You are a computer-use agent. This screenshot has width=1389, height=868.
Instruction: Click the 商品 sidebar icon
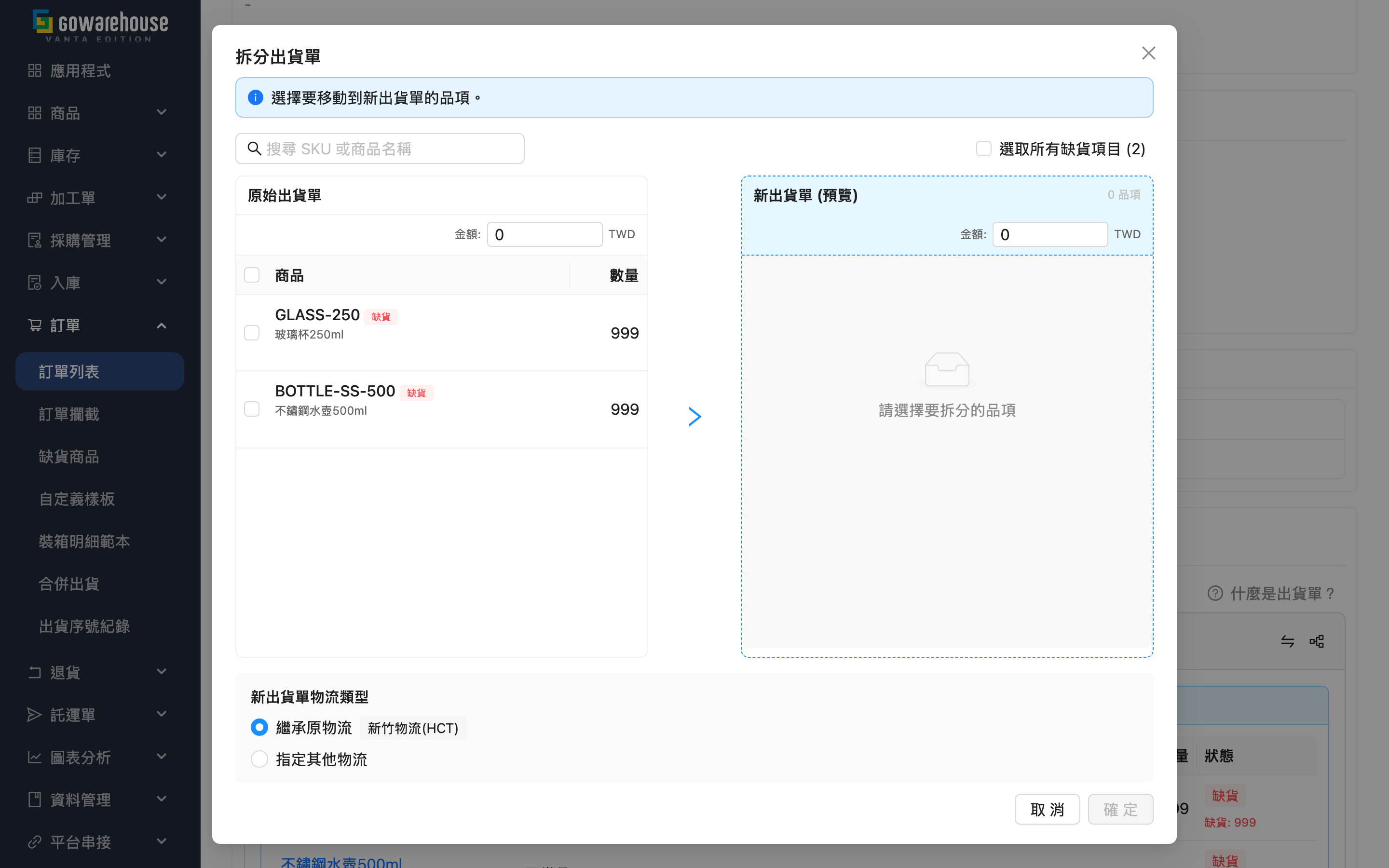pyautogui.click(x=34, y=113)
